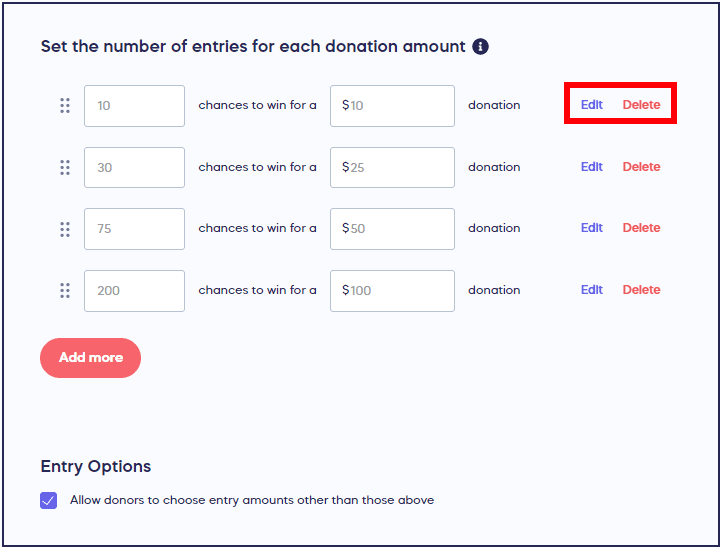Click the drag handle for the $25 row
Viewport: 720px width, 547px height.
click(65, 167)
